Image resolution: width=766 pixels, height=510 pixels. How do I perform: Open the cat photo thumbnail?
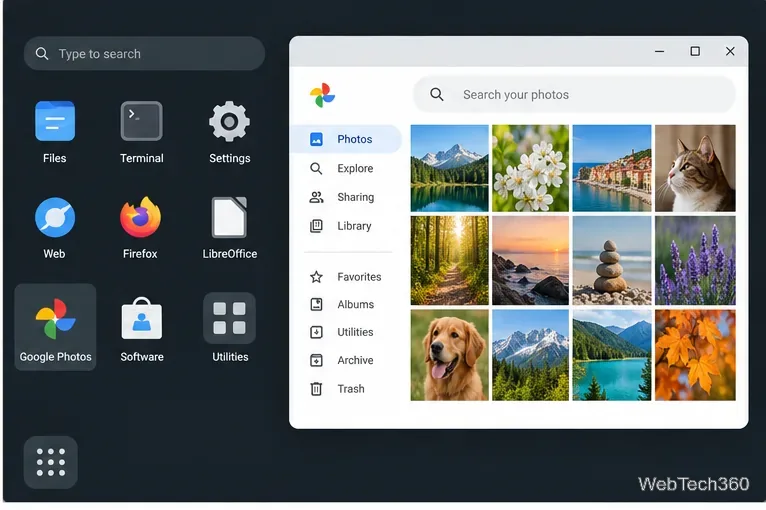point(695,168)
